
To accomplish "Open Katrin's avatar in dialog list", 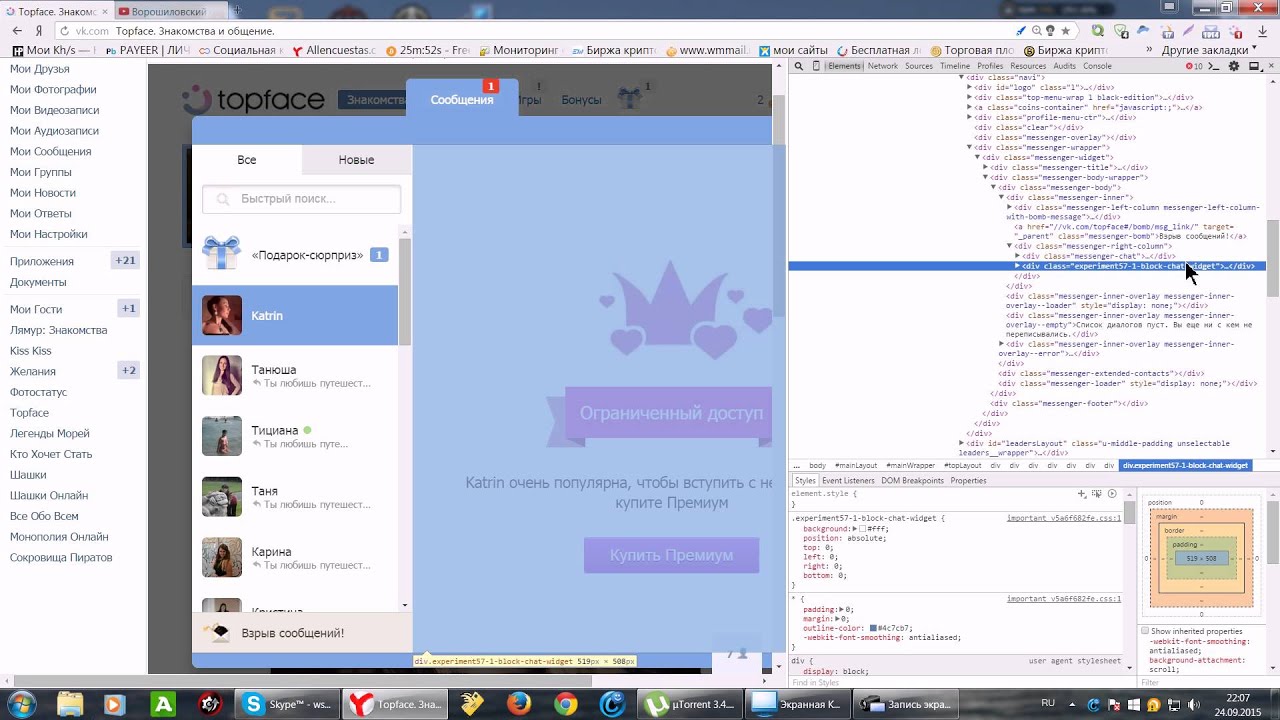I will pos(221,315).
